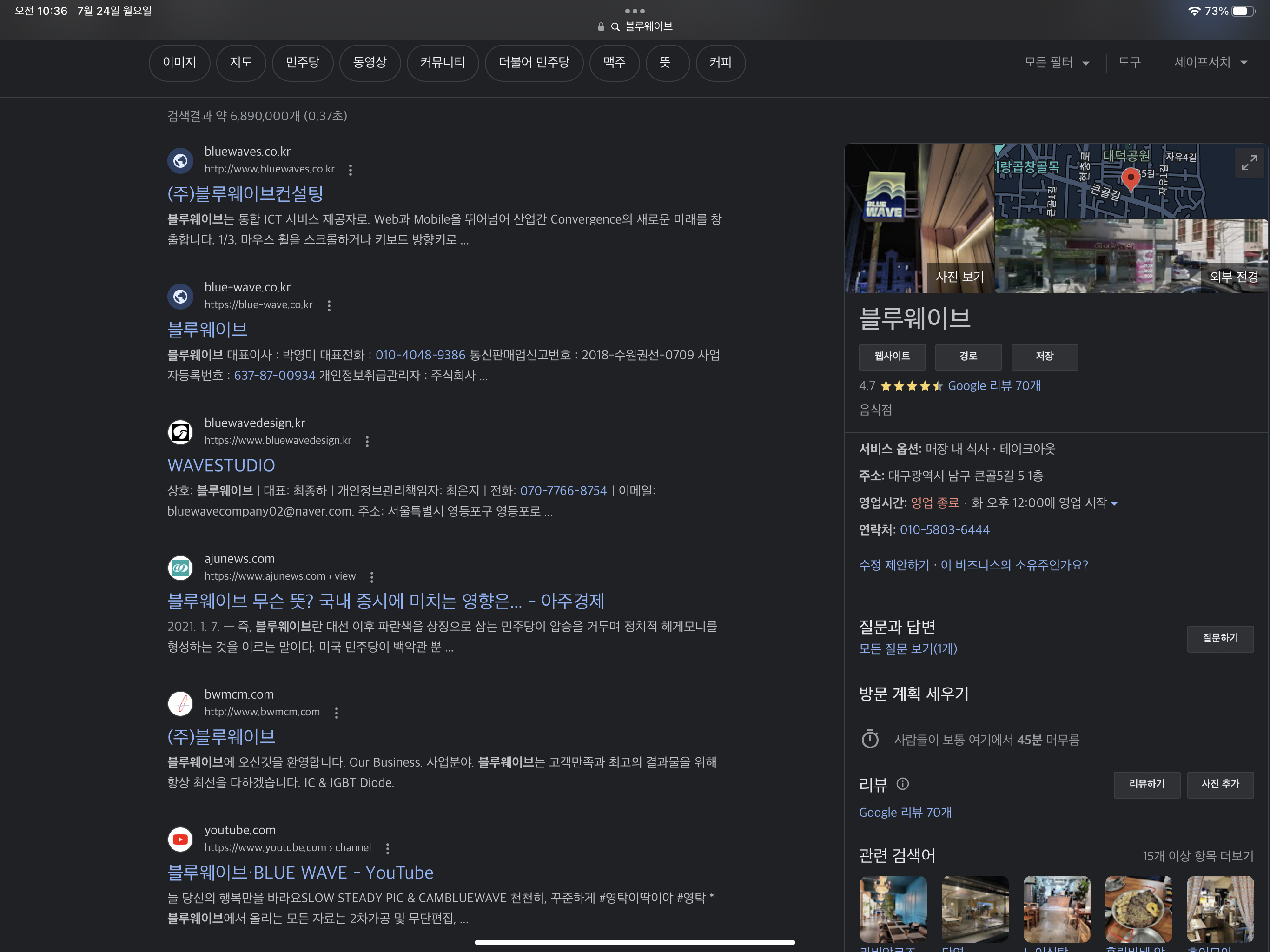Select the 맥주 filter chip
Image resolution: width=1270 pixels, height=952 pixels.
tap(615, 63)
